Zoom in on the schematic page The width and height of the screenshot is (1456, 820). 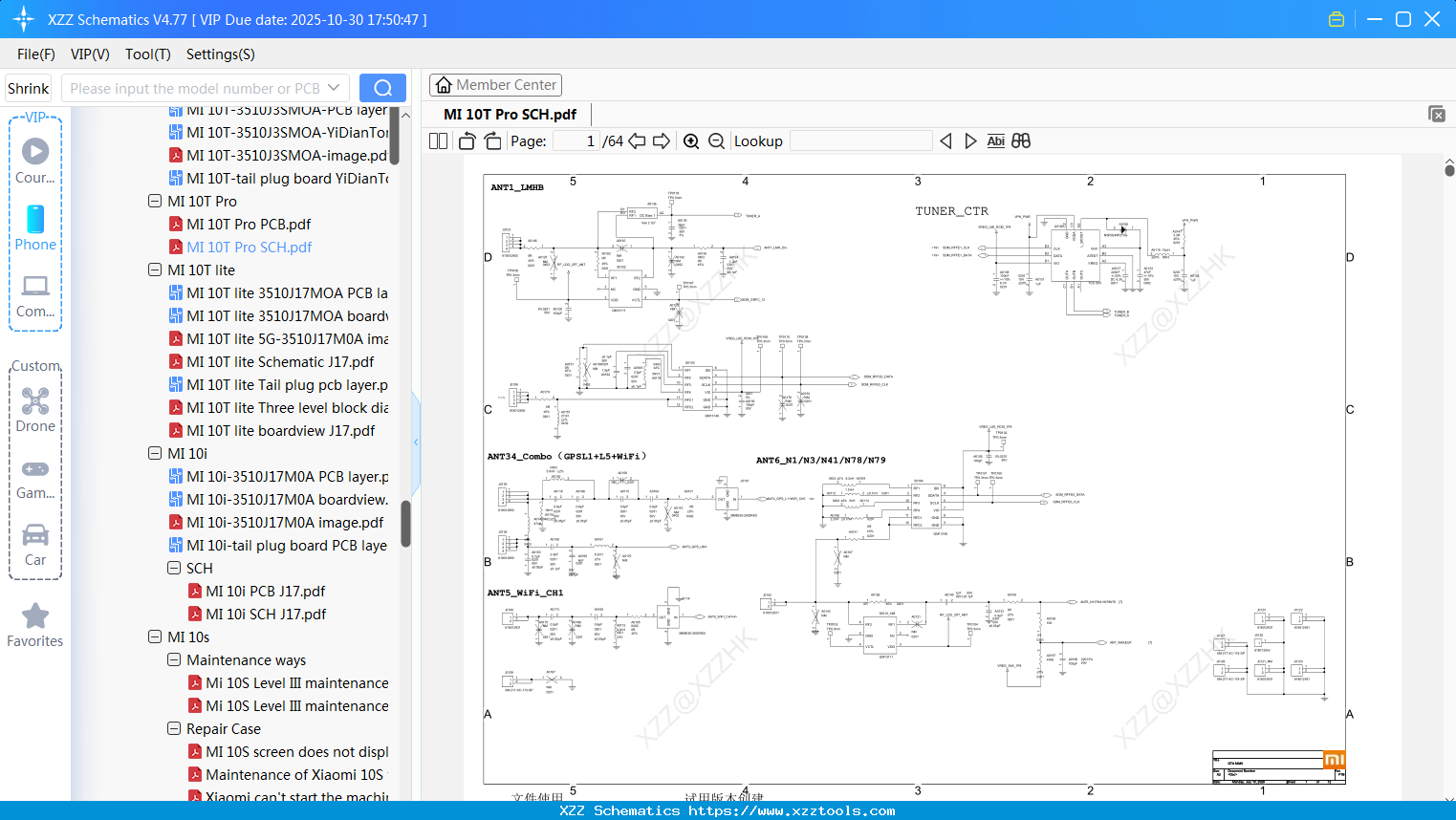pos(691,141)
